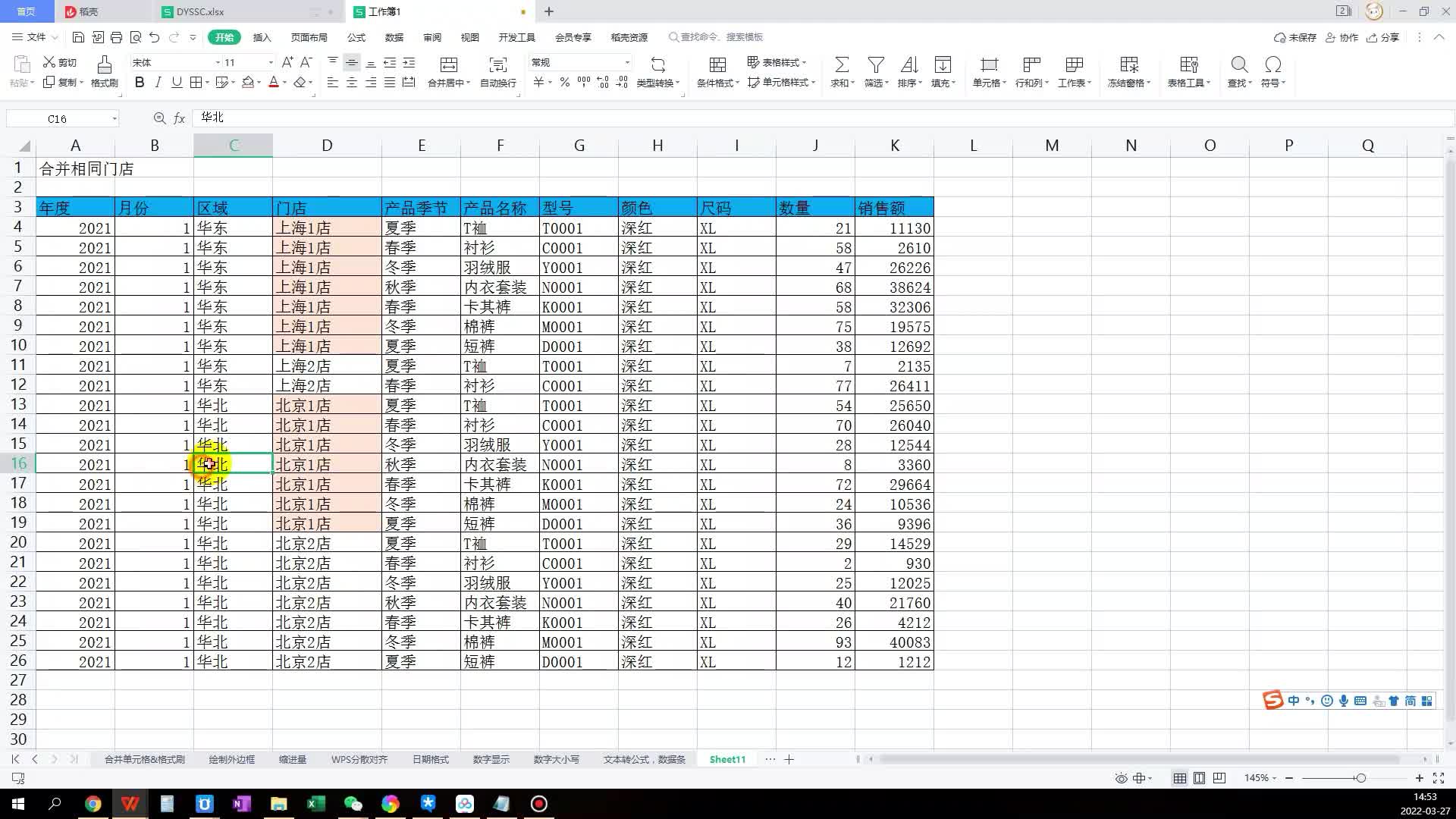Toggle bold formatting

point(140,83)
